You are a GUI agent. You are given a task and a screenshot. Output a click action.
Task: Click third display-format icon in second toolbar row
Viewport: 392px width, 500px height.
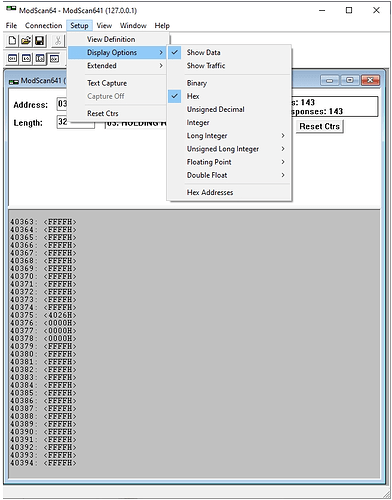40,59
